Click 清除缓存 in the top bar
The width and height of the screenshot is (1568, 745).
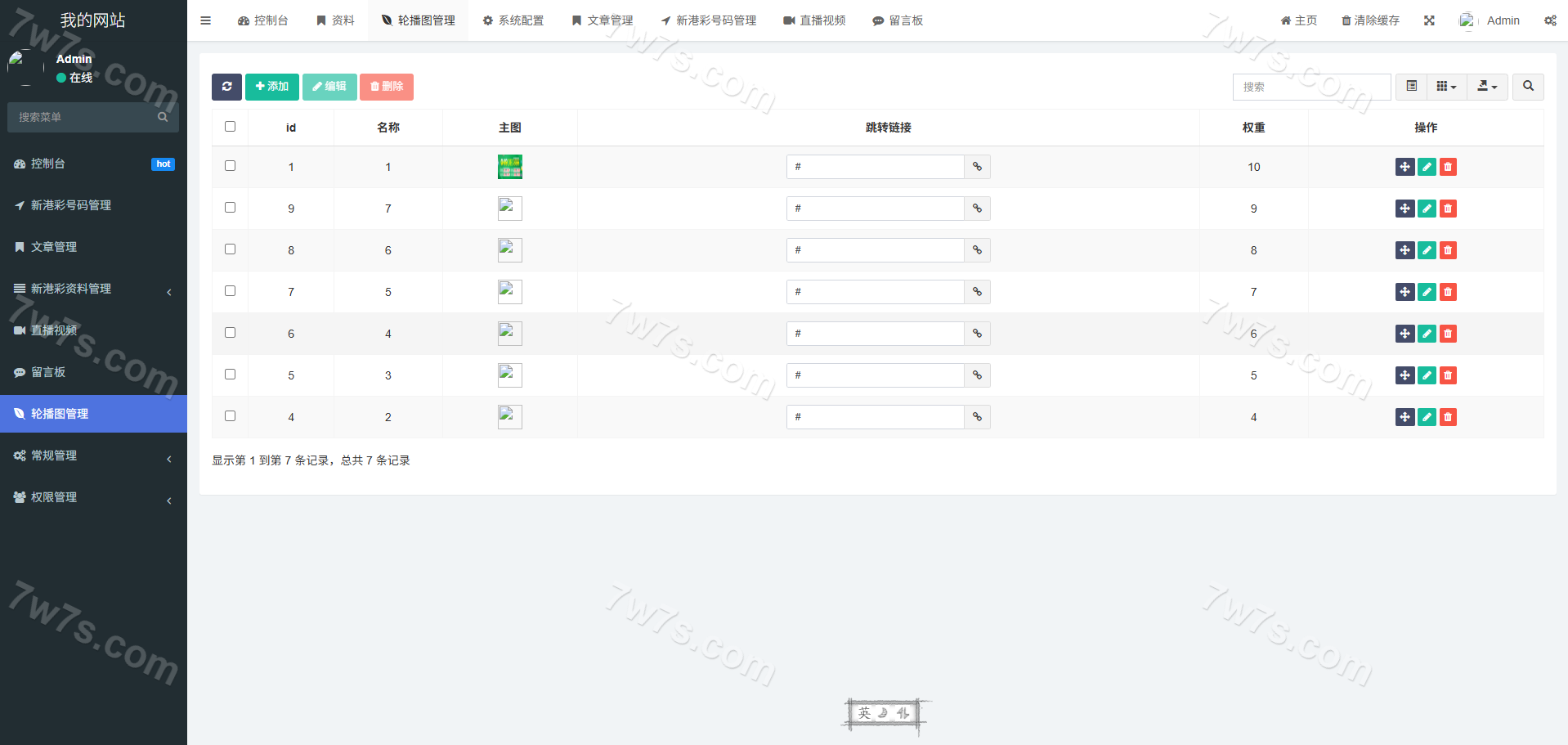[1370, 20]
